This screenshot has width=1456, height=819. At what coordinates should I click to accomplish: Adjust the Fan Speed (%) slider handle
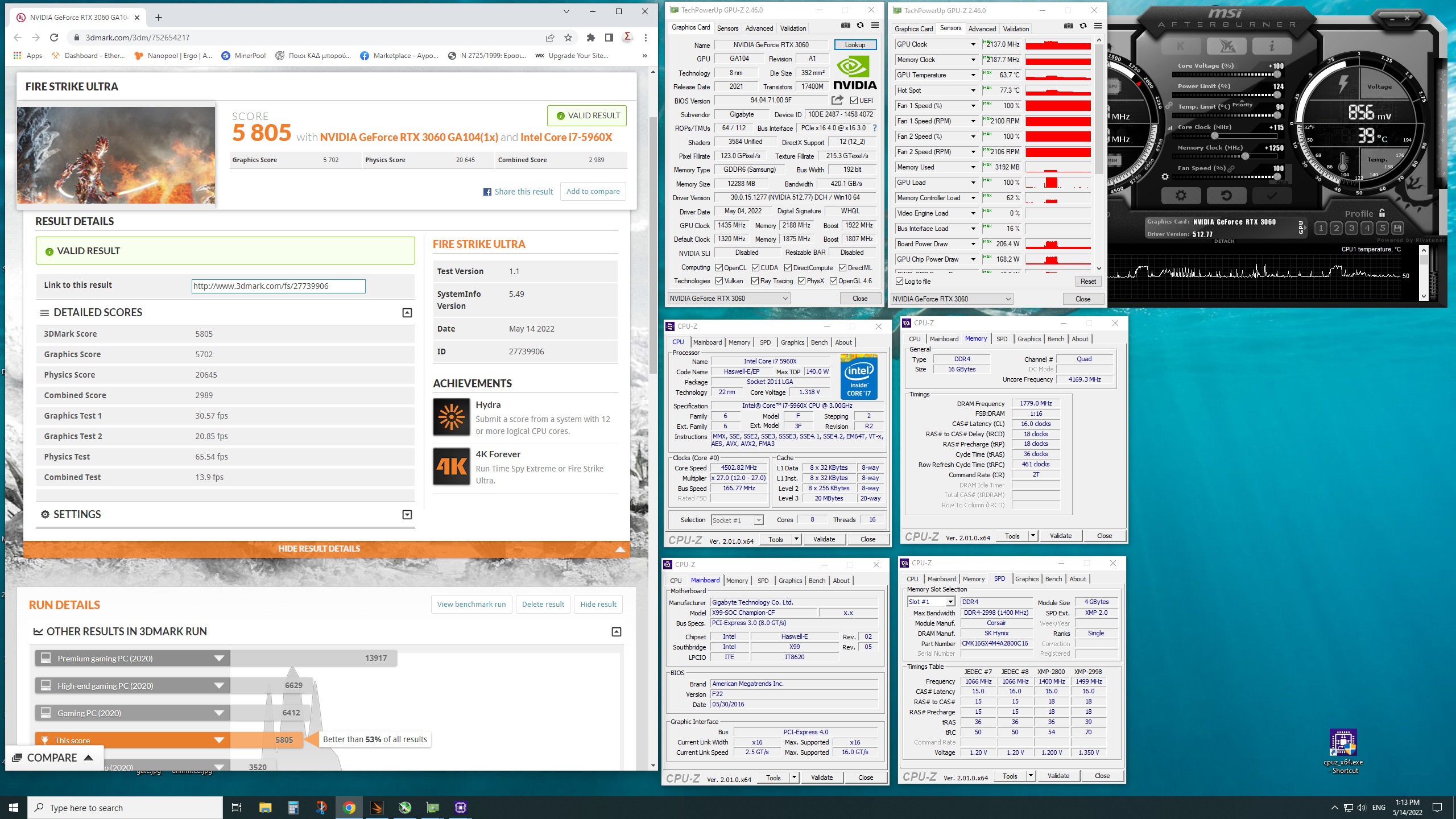1277,177
